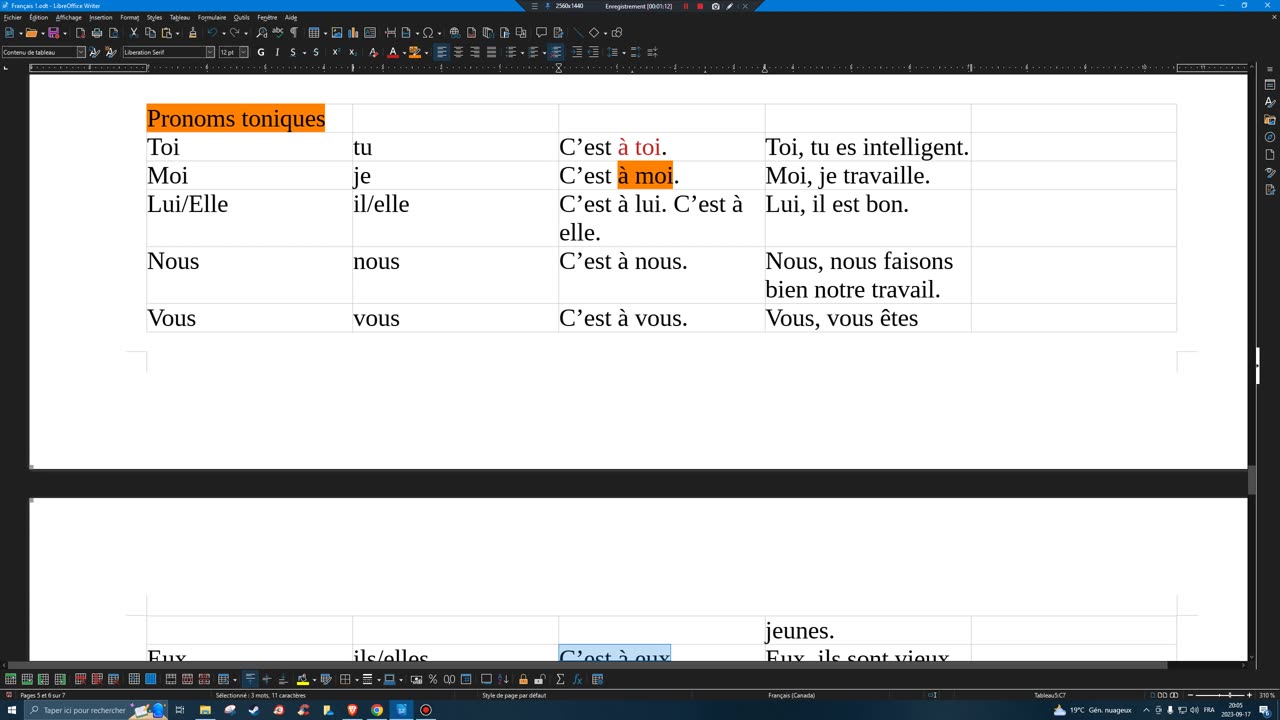This screenshot has height=720, width=1280.
Task: Click the Sum (Sigma) icon in table toolbar
Action: (x=560, y=679)
